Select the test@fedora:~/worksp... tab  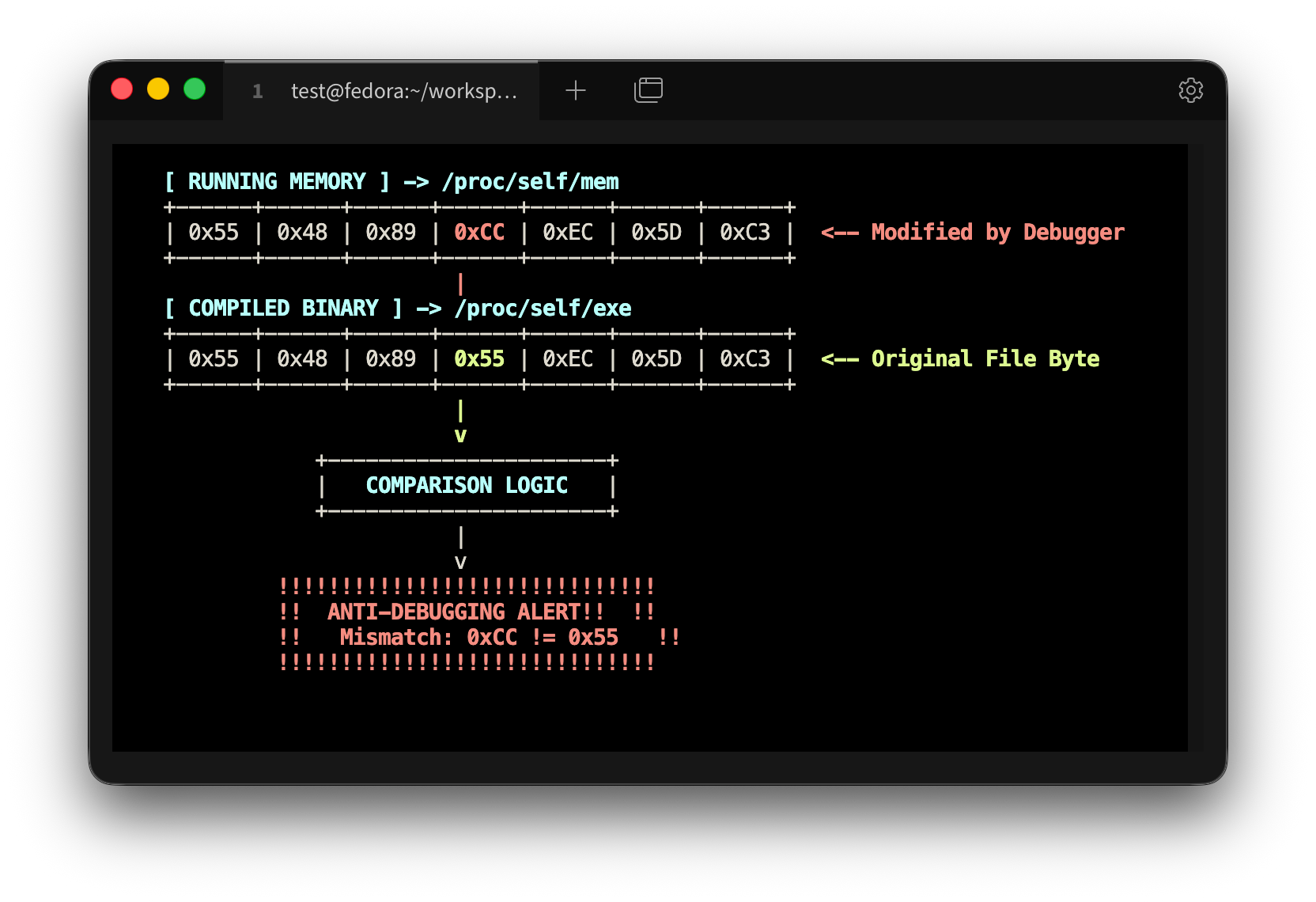[381, 91]
